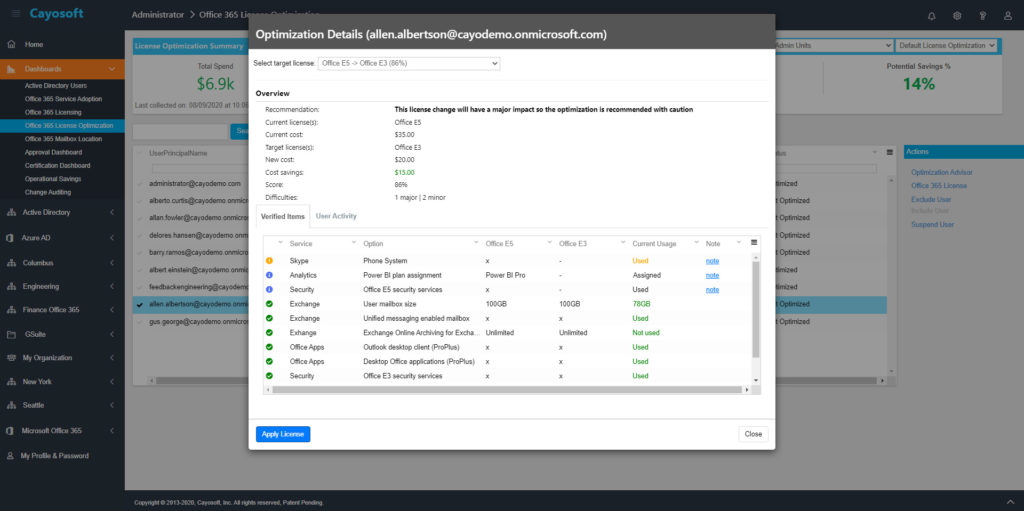This screenshot has height=511, width=1024.
Task: Click the My Profile & Password person icon
Action: 10,455
